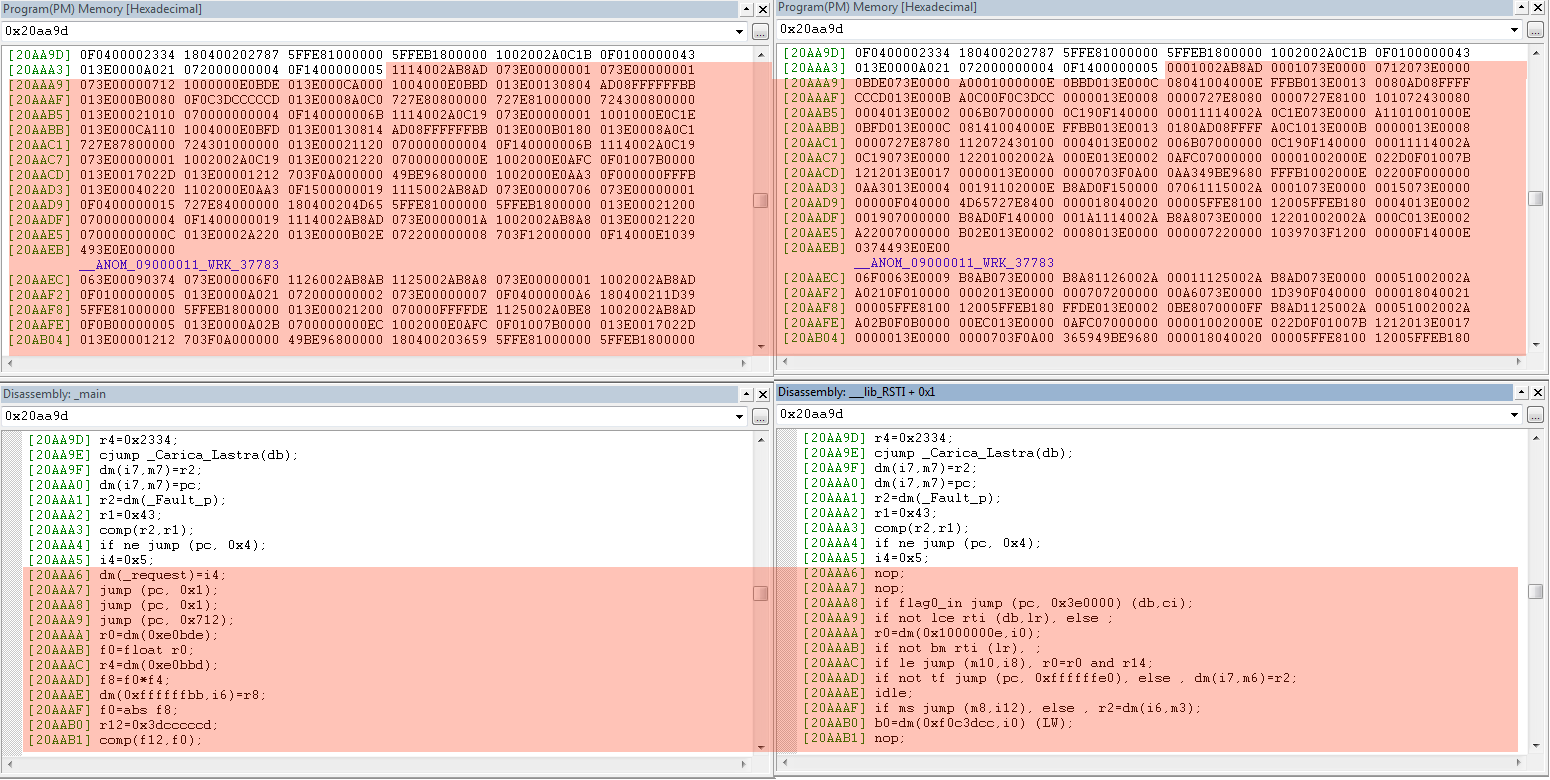Image resolution: width=1550 pixels, height=780 pixels.
Task: Click the '...' button in __lib_RSTI disassembly panel
Action: click(1537, 414)
